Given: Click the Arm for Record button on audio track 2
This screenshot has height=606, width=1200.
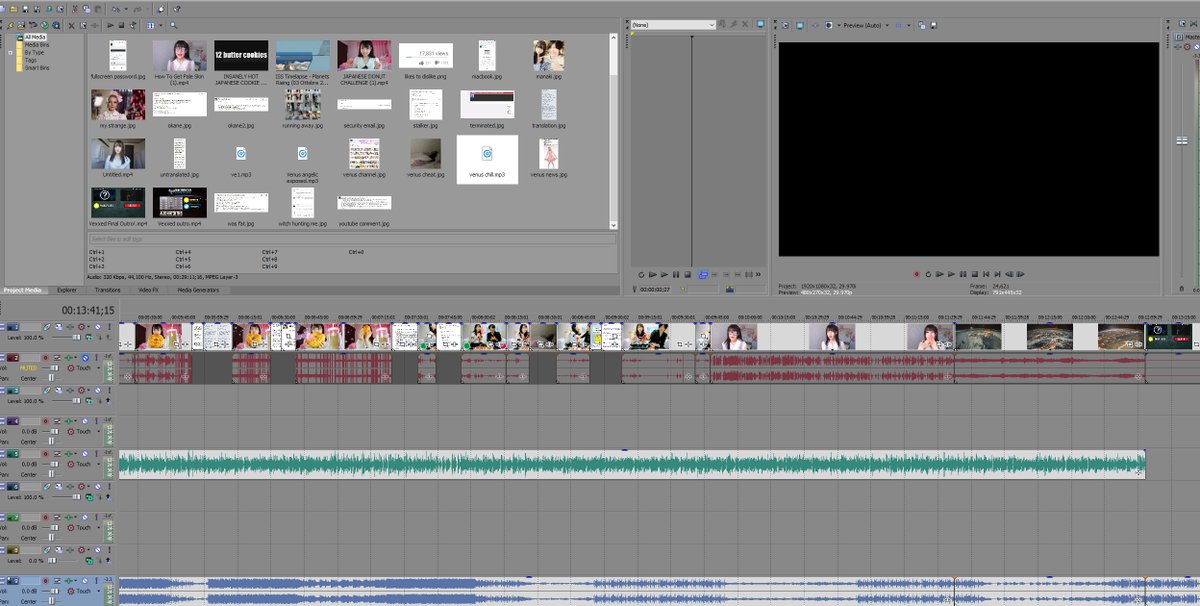Looking at the screenshot, I should tap(47, 356).
